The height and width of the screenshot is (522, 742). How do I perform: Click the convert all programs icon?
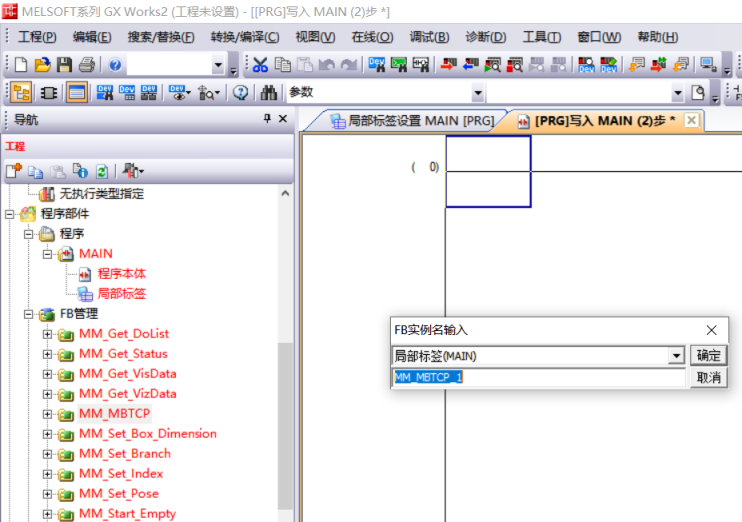[681, 64]
